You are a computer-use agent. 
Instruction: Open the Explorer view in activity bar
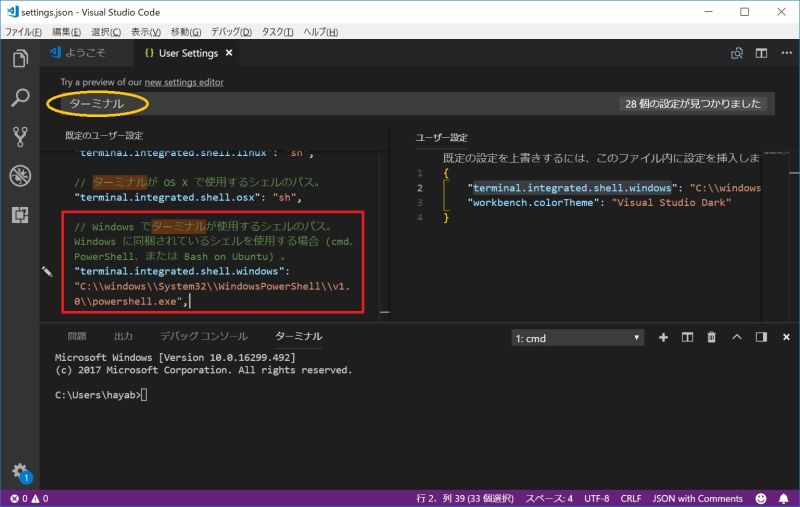click(20, 58)
